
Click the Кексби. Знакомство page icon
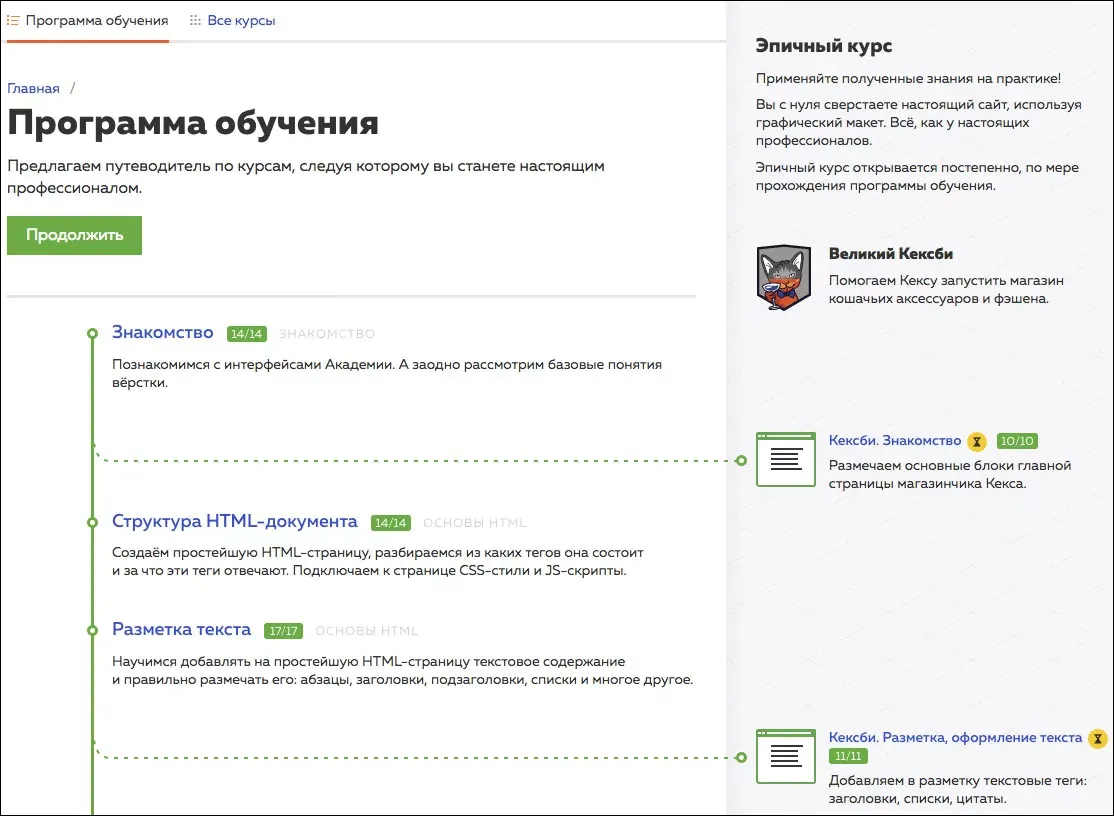click(x=785, y=460)
